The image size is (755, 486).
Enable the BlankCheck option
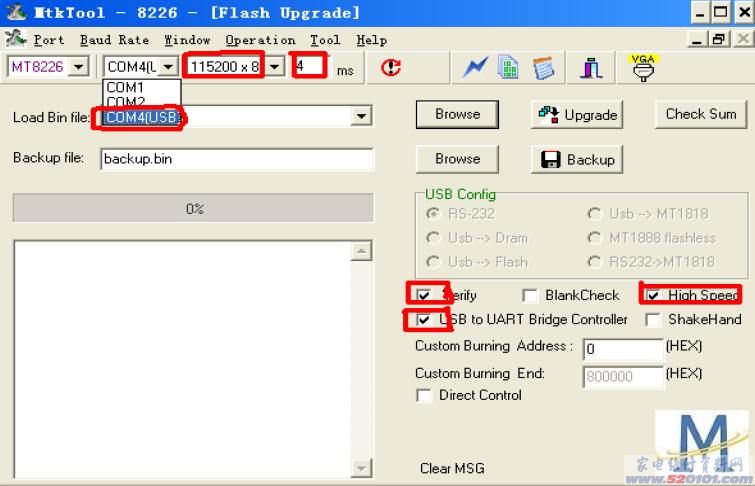(x=530, y=295)
